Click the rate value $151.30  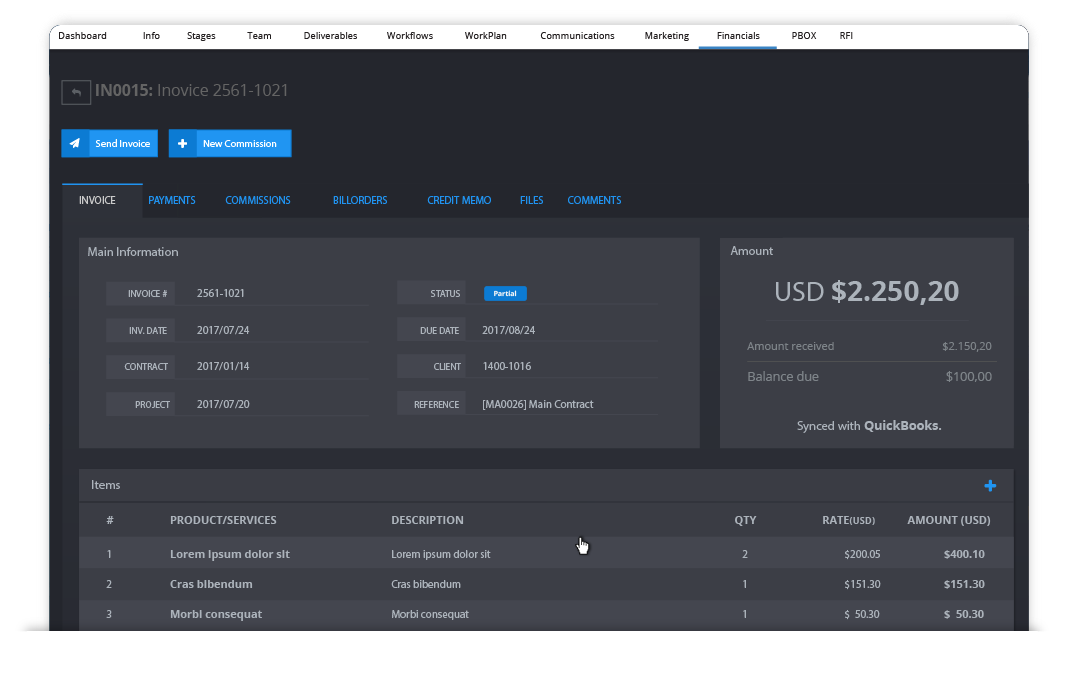862,584
